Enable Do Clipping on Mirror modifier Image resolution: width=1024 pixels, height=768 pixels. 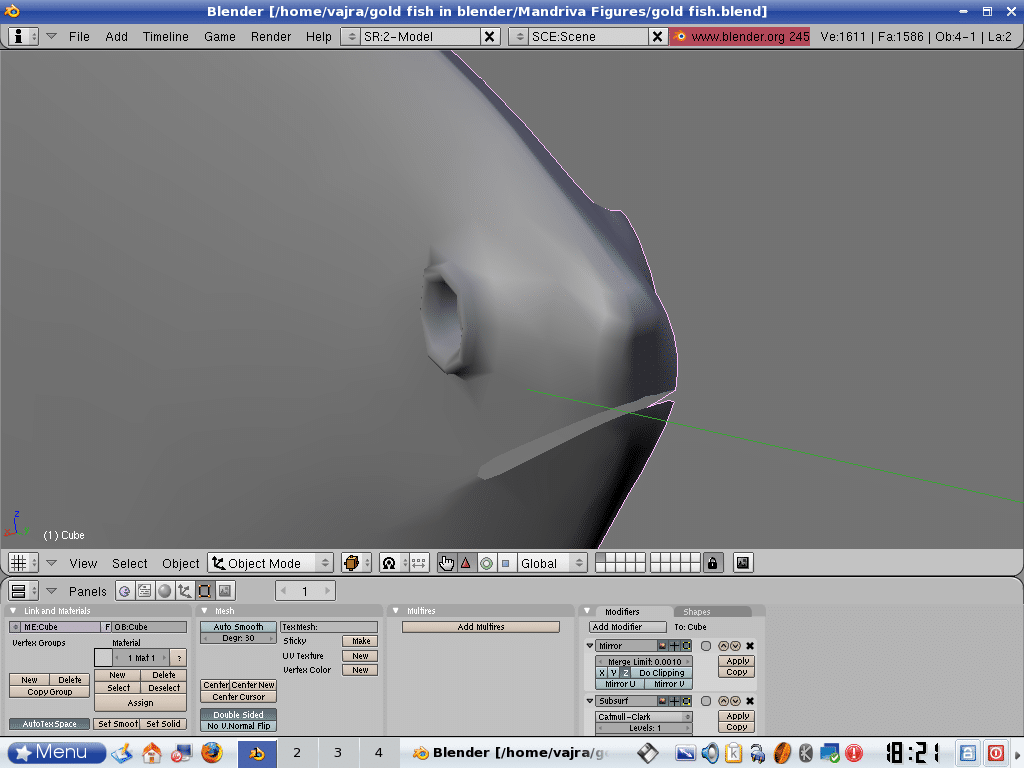tap(661, 673)
